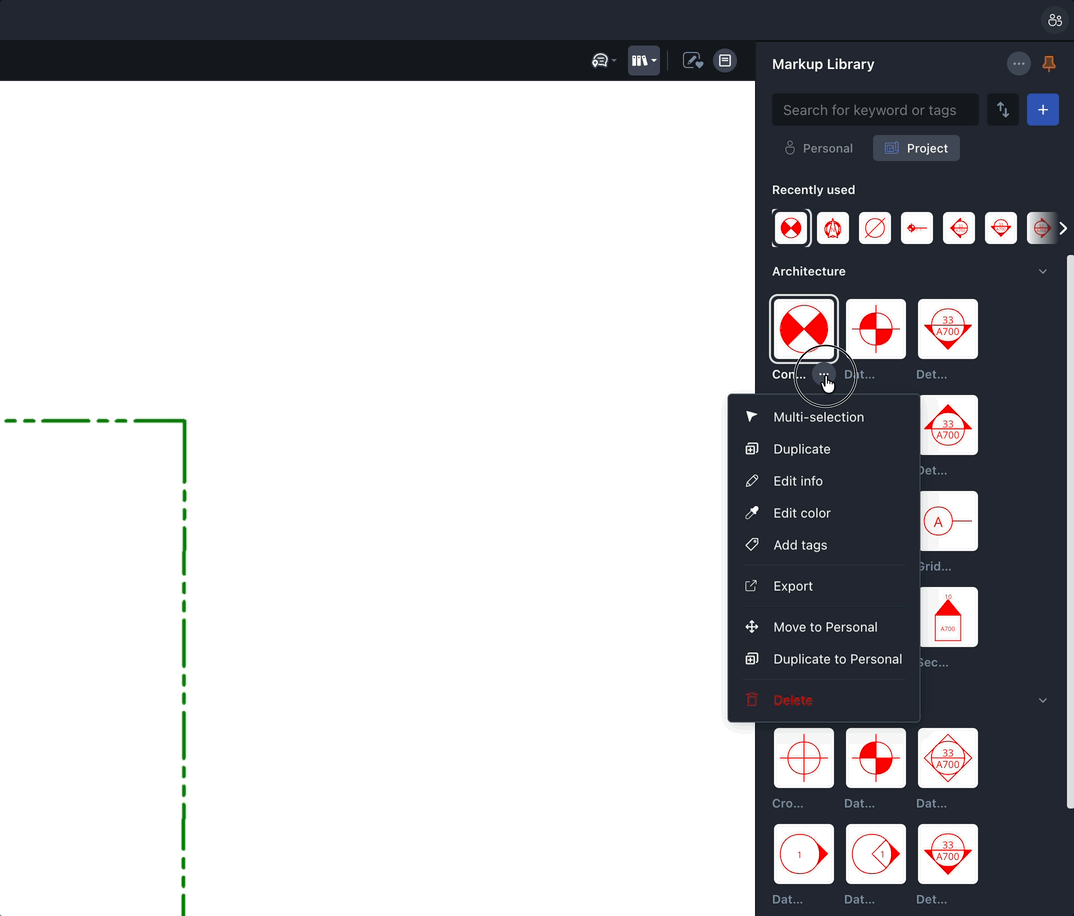Screen dimensions: 1074x916
Task: Select the Project library toggle
Action: [916, 148]
